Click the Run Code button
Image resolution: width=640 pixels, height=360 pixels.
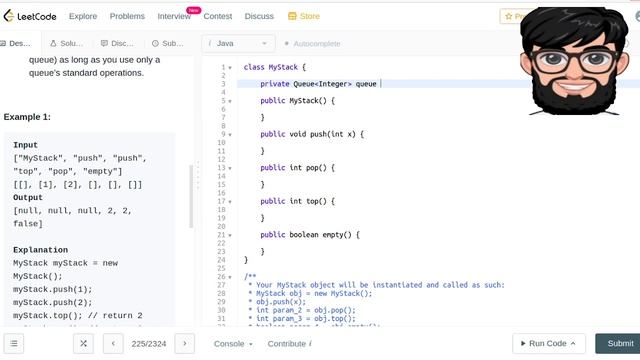tap(549, 343)
